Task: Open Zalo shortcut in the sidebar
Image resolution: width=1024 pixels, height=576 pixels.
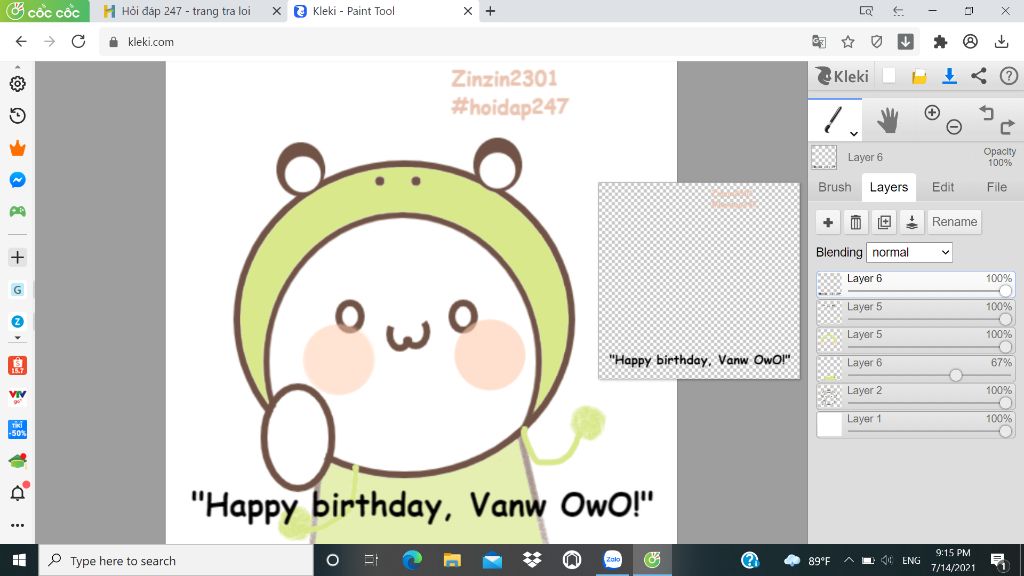Action: (x=18, y=321)
